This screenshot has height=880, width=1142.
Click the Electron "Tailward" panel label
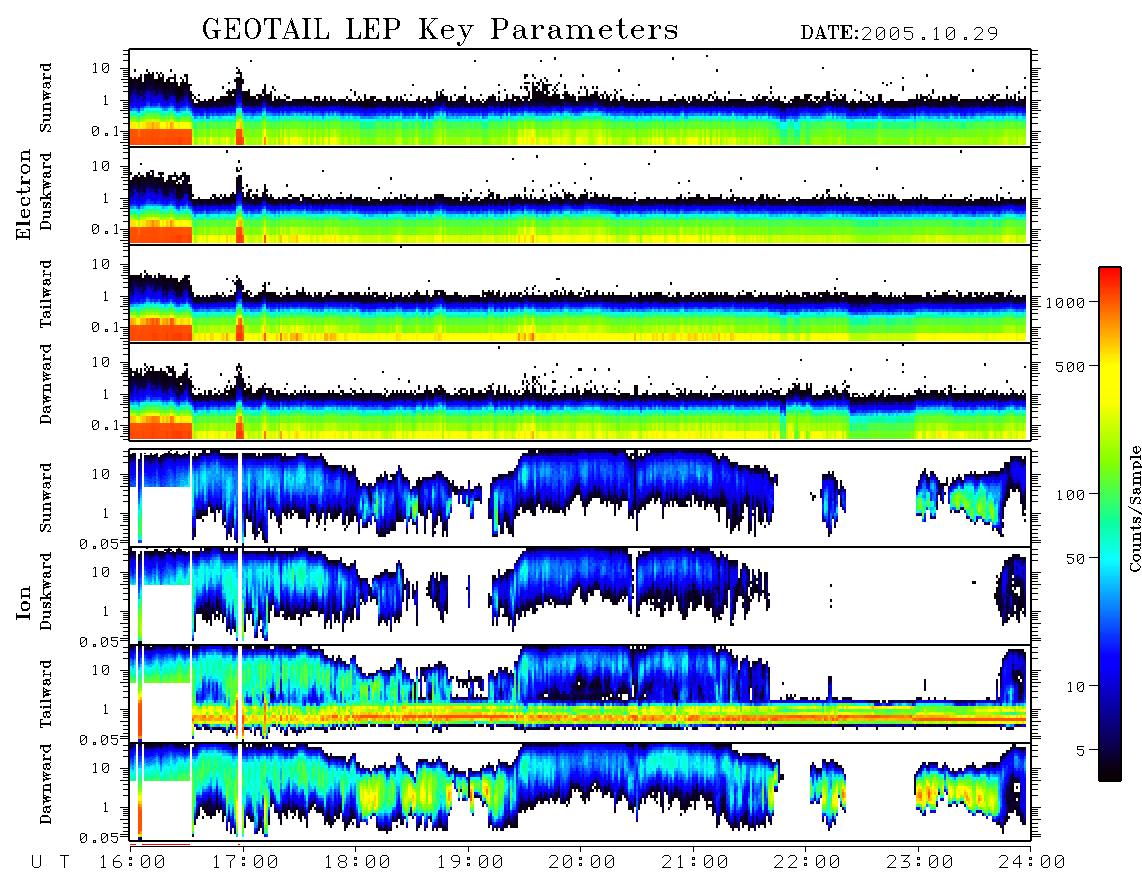coord(46,294)
